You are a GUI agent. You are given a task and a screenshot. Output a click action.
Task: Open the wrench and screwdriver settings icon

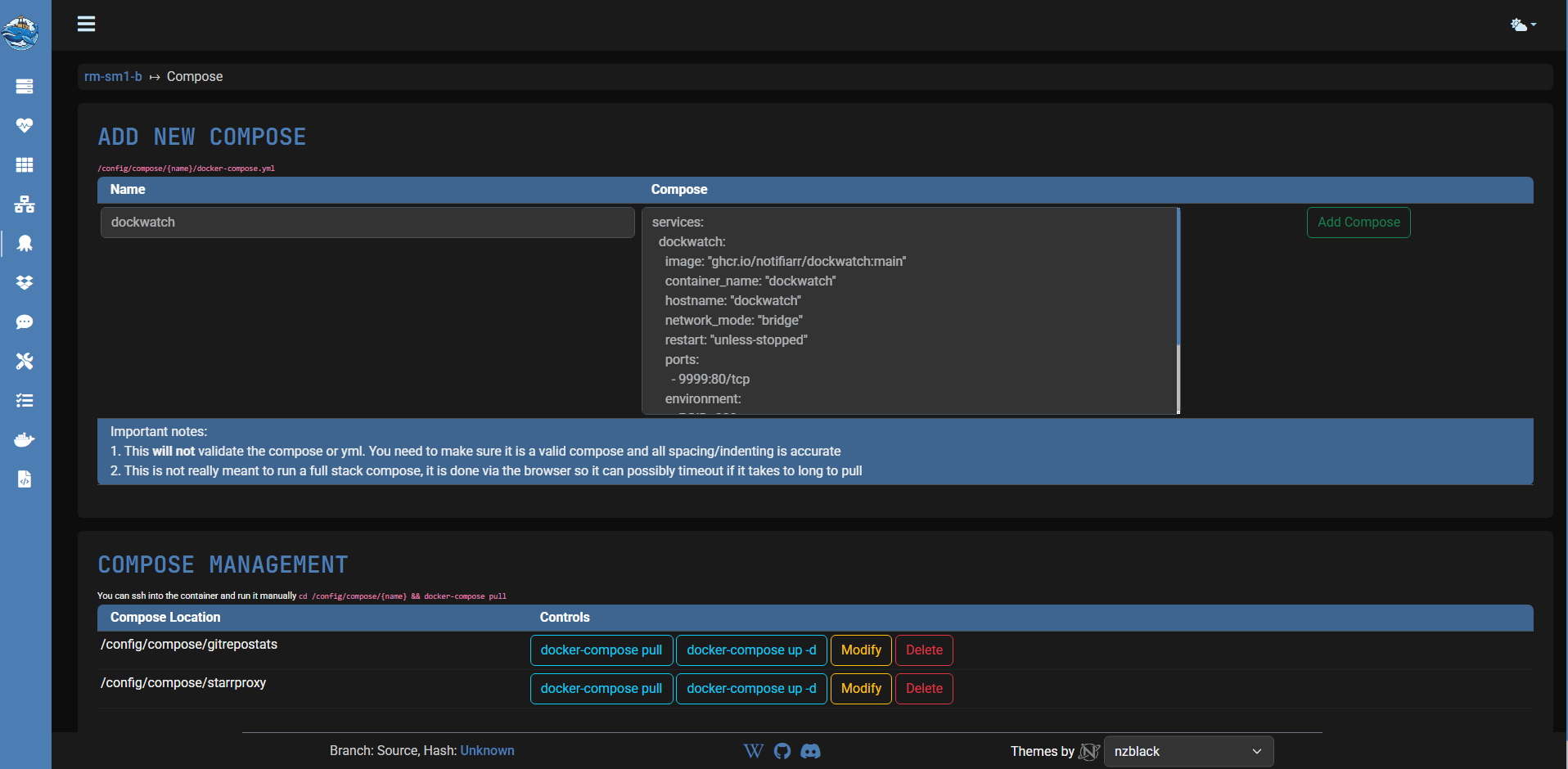pos(25,361)
